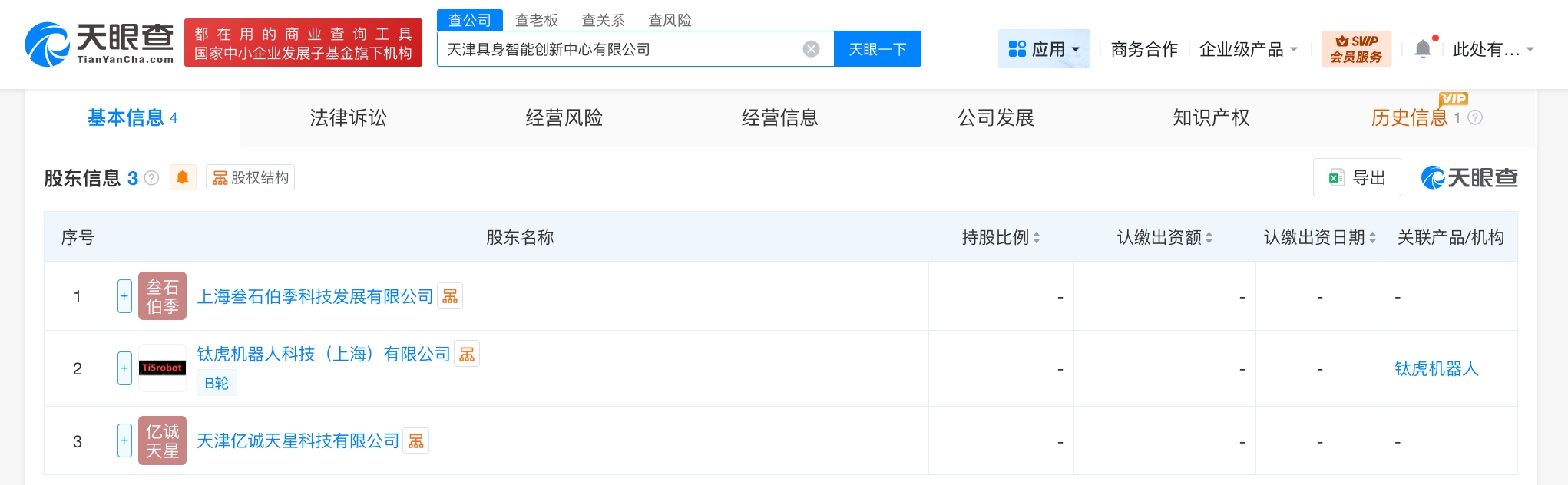Open equity structure icon for 天津亿诚天星科技有限公司

pos(416,441)
